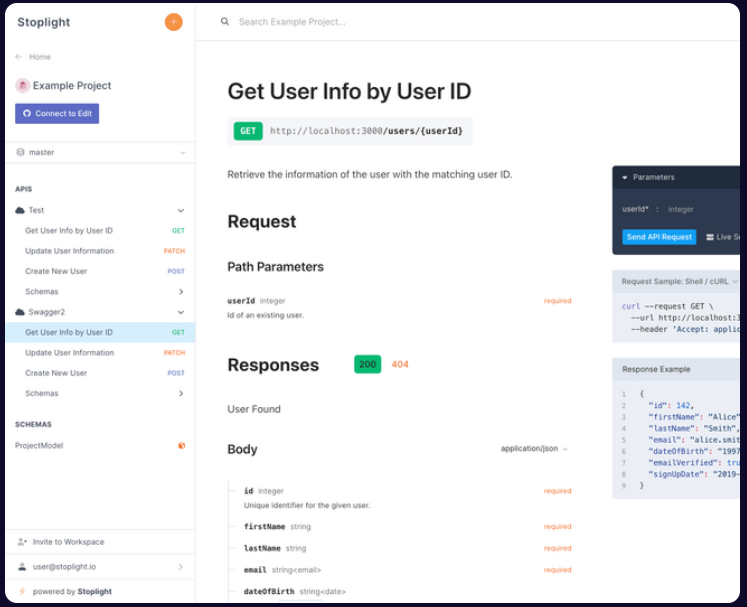This screenshot has width=747, height=607.
Task: Open user@stoplight.io account chevron
Action: [181, 567]
